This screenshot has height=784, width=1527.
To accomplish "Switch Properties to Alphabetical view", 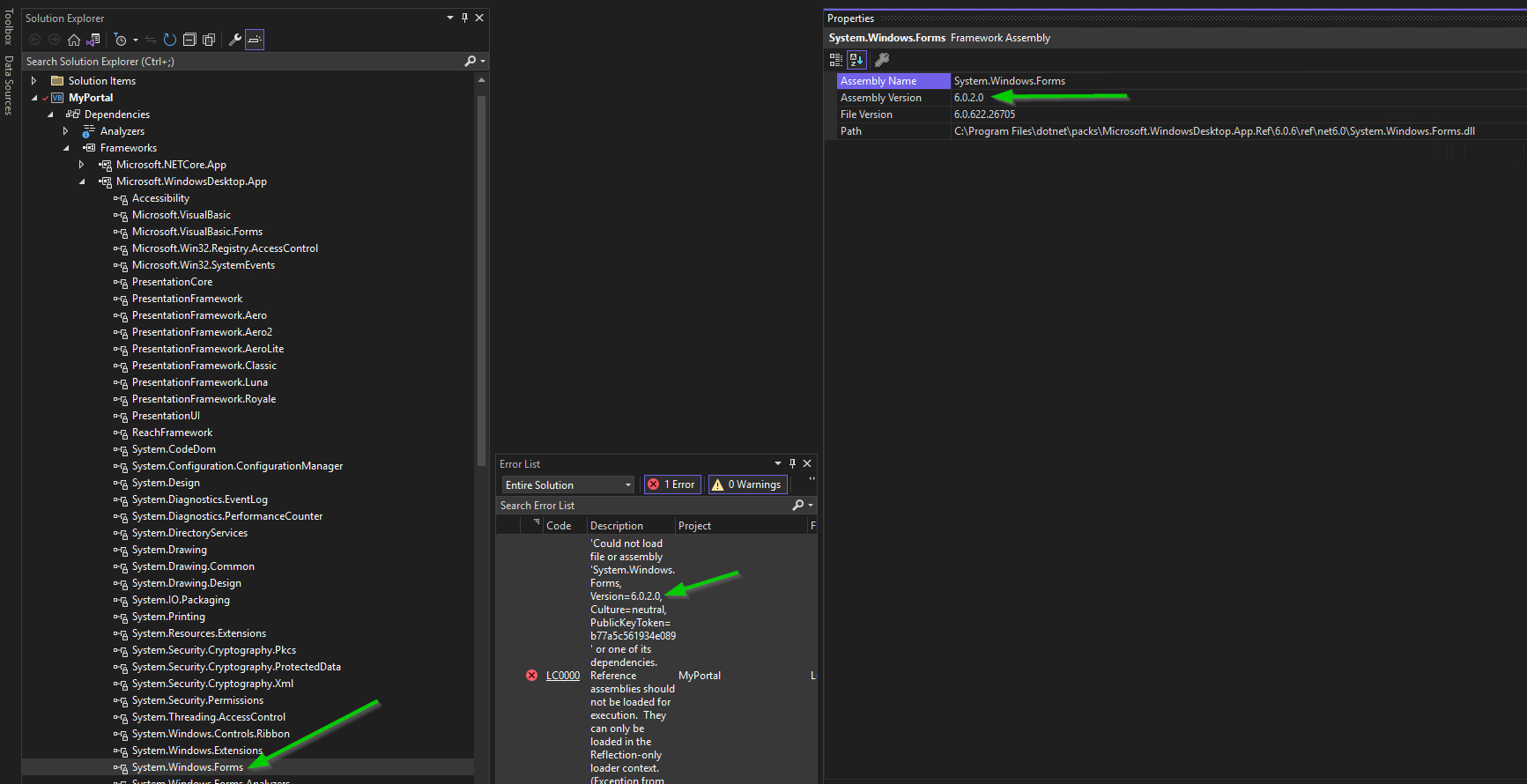I will pyautogui.click(x=856, y=60).
